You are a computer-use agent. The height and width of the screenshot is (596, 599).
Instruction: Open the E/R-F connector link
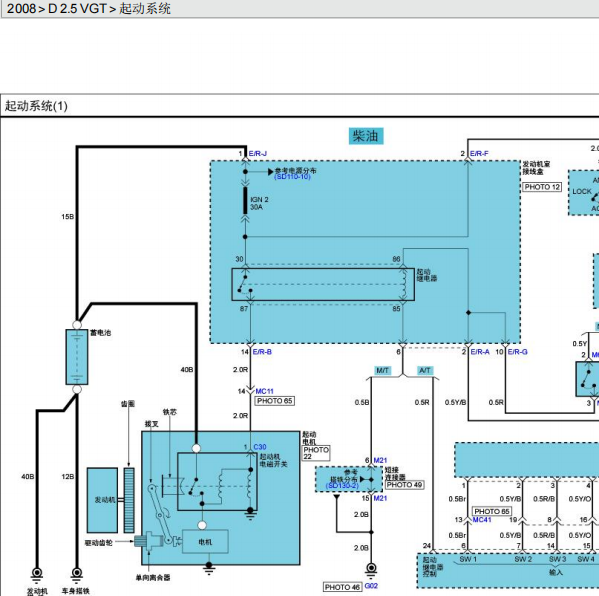479,154
